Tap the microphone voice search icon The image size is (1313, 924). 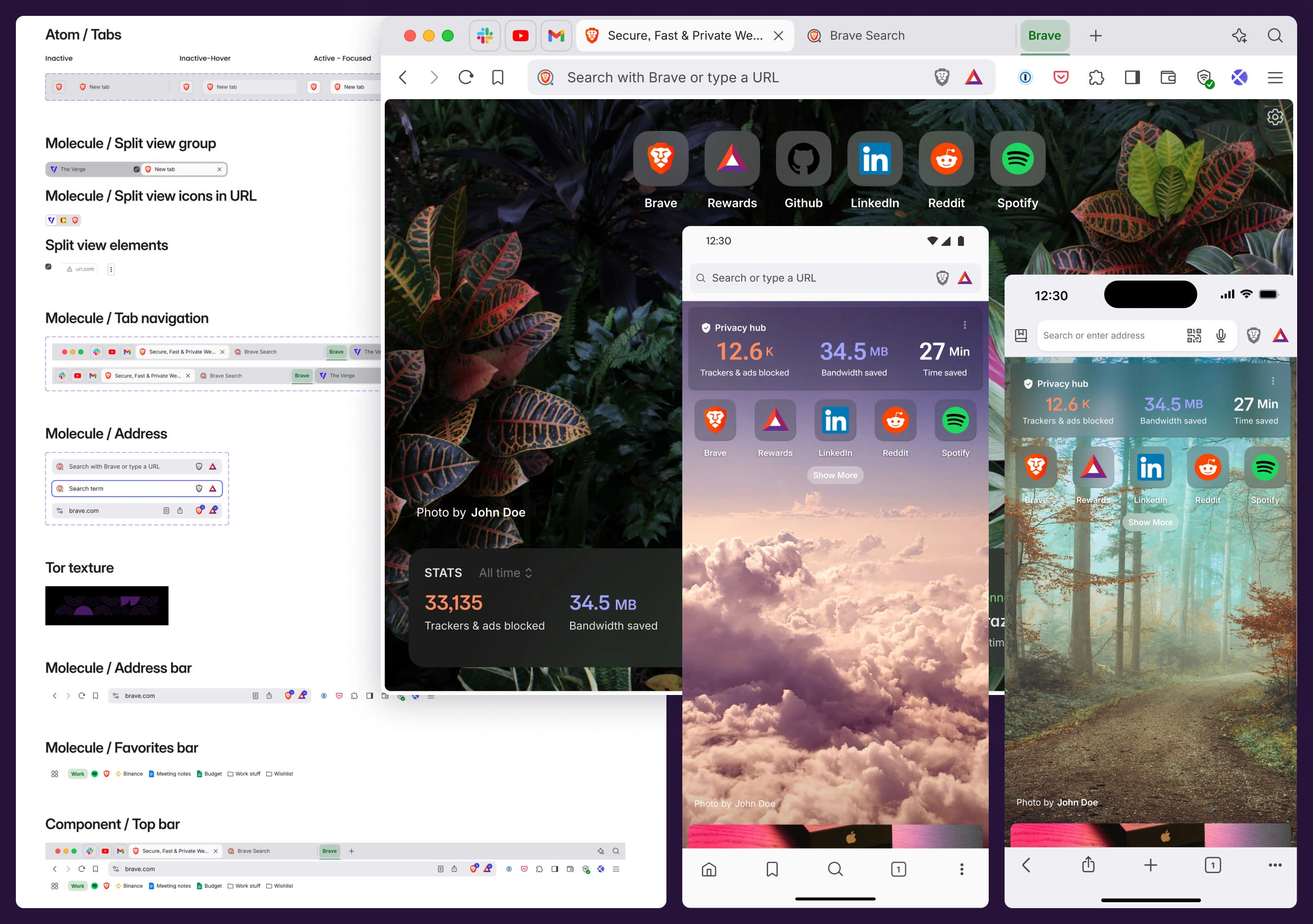pyautogui.click(x=1220, y=336)
